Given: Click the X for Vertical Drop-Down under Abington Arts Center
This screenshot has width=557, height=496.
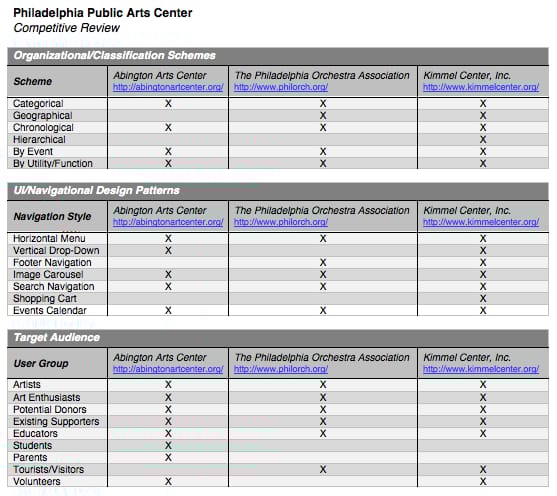Looking at the screenshot, I should pos(168,251).
